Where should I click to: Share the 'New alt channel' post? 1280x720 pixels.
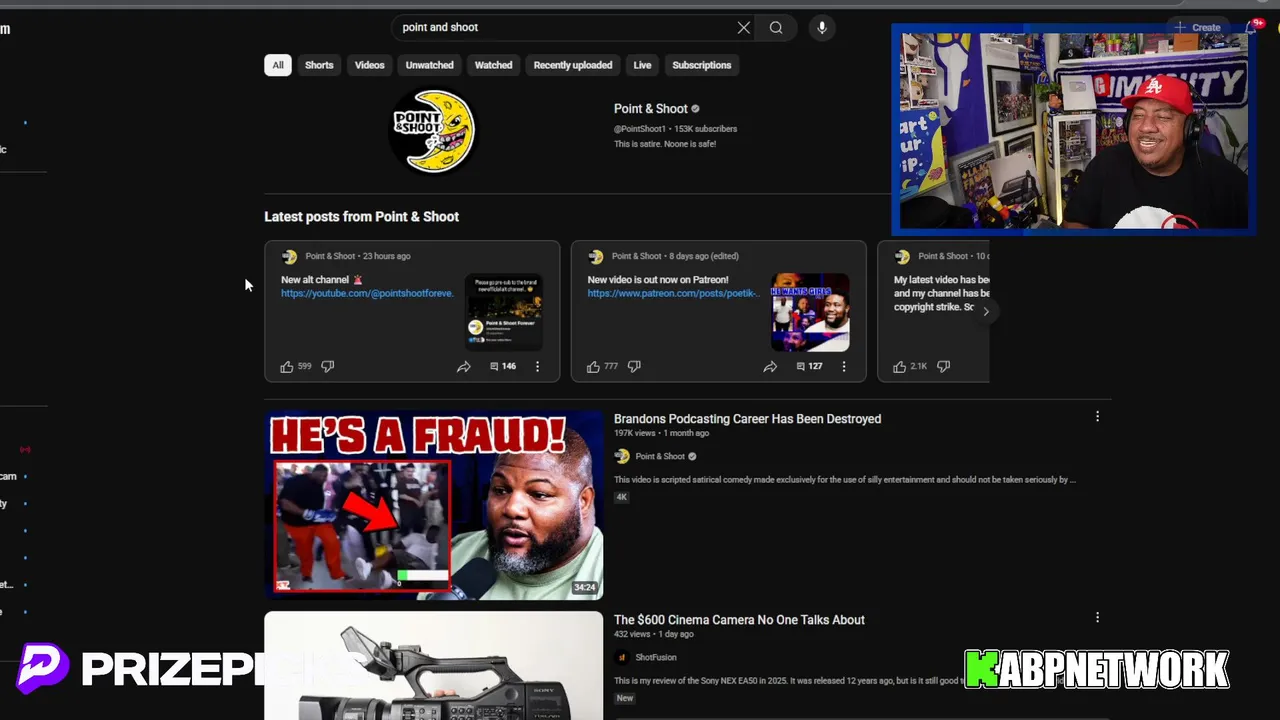(464, 367)
